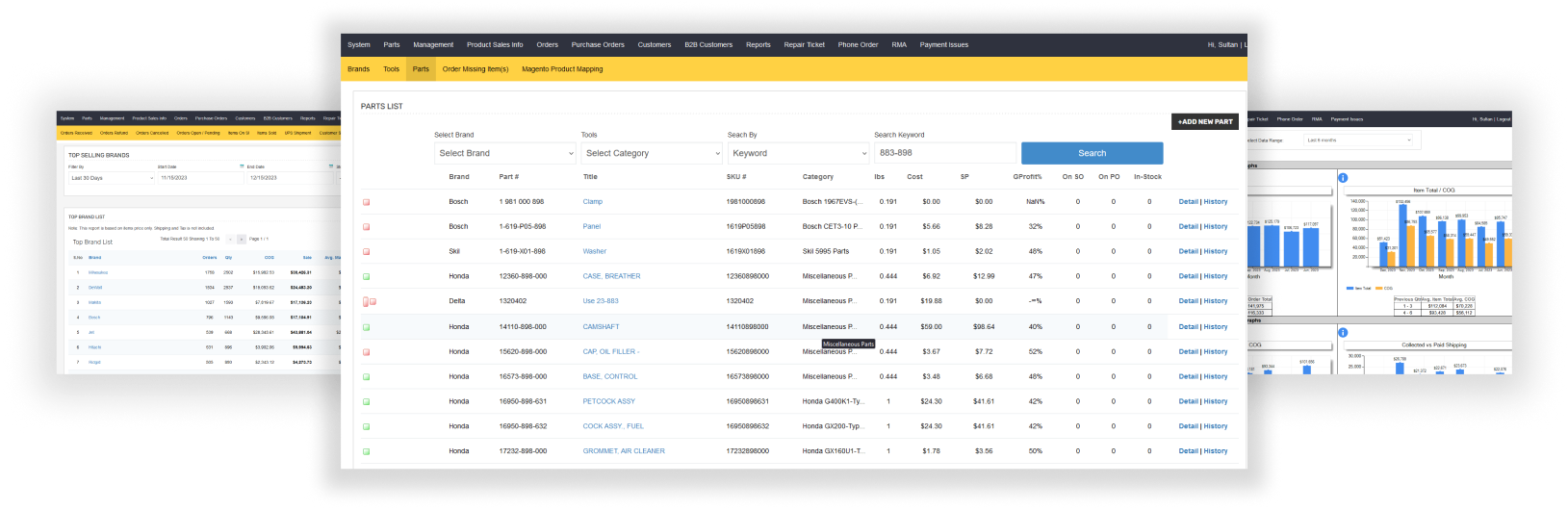
Task: Click green status icon in GROMMET, AIR CLEANER row
Action: click(x=366, y=452)
